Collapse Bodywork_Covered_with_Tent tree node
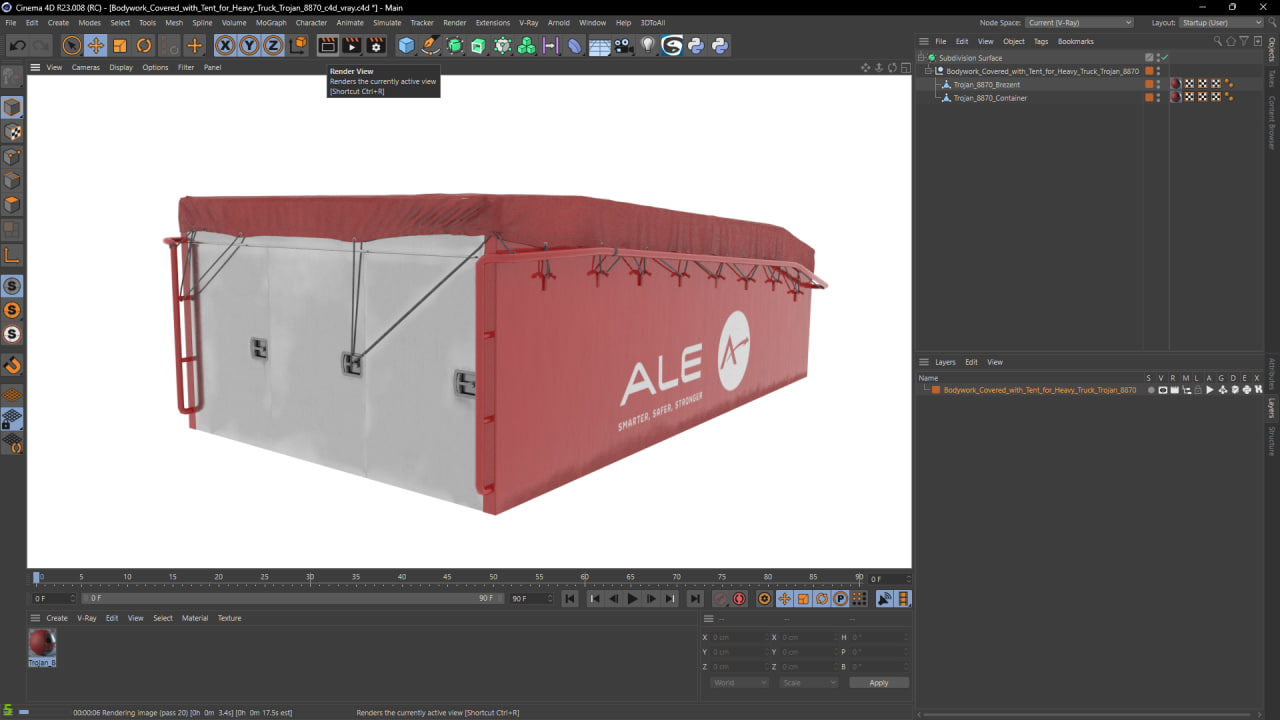The width and height of the screenshot is (1280, 720). click(x=928, y=71)
